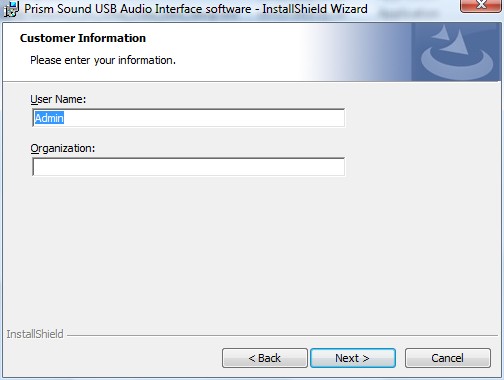Close the InstallShield Wizard window
The width and height of the screenshot is (504, 380).
coord(481,5)
